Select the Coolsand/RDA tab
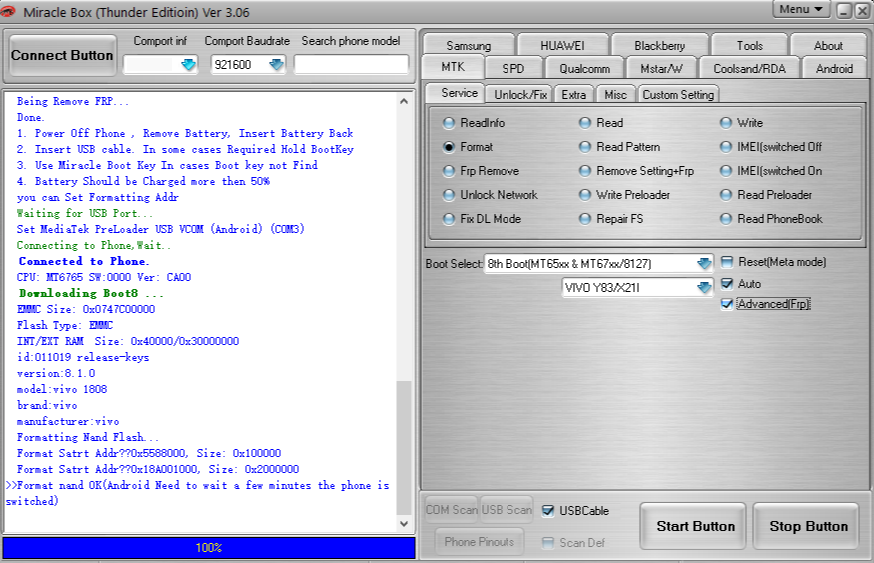The width and height of the screenshot is (874, 563). click(x=750, y=69)
